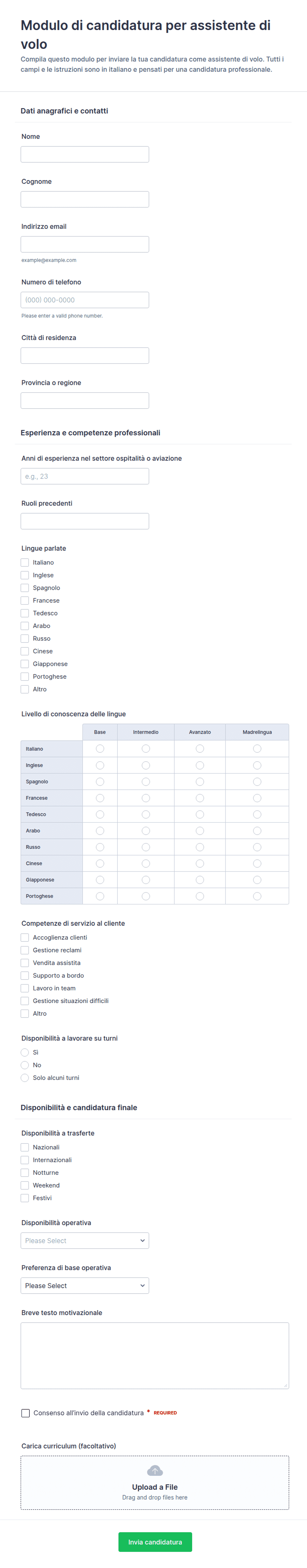The height and width of the screenshot is (1568, 307).
Task: Select Intermedio for Spagnolo row
Action: pyautogui.click(x=146, y=781)
